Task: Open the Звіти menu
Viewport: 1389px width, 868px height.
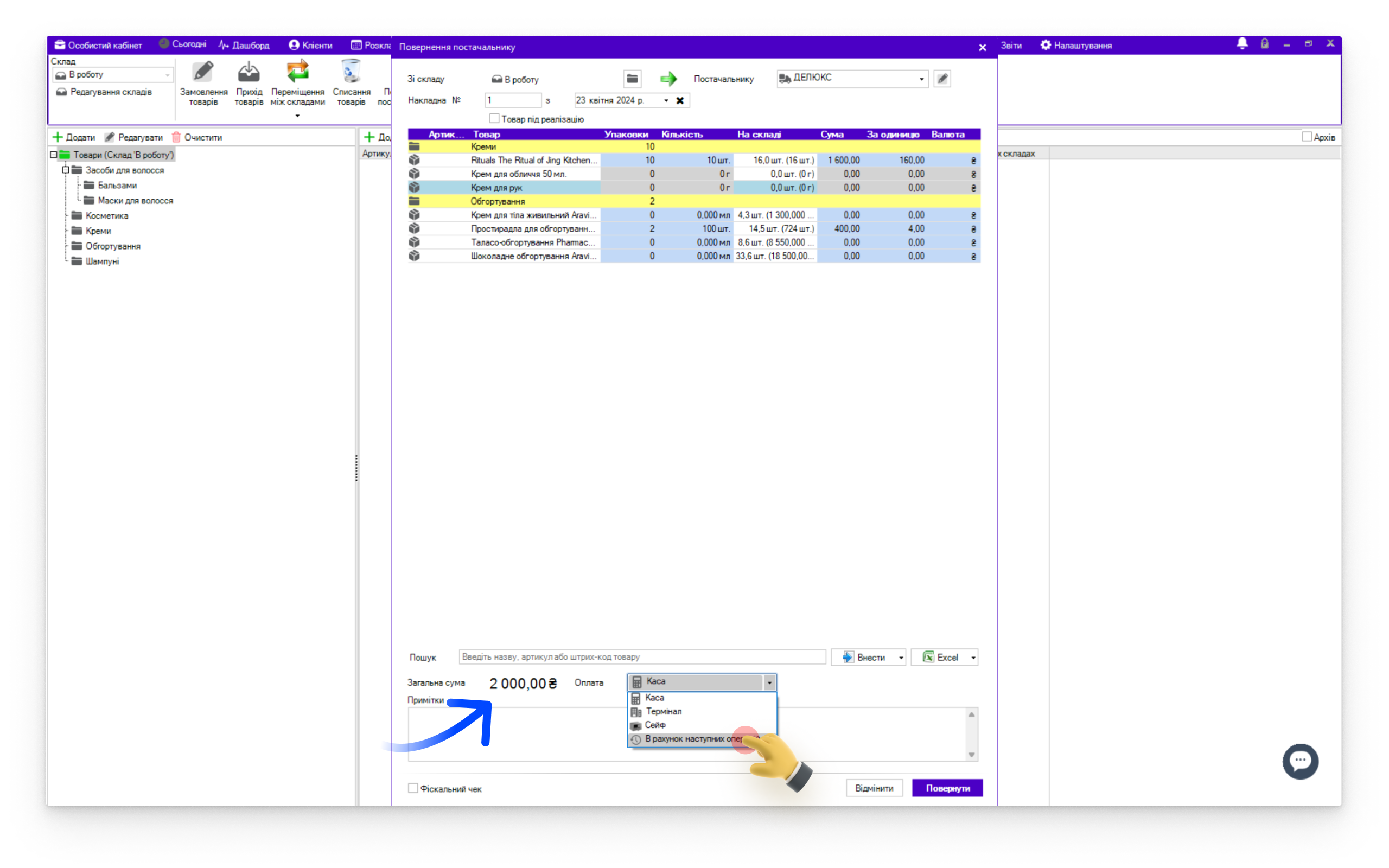Action: point(1011,46)
